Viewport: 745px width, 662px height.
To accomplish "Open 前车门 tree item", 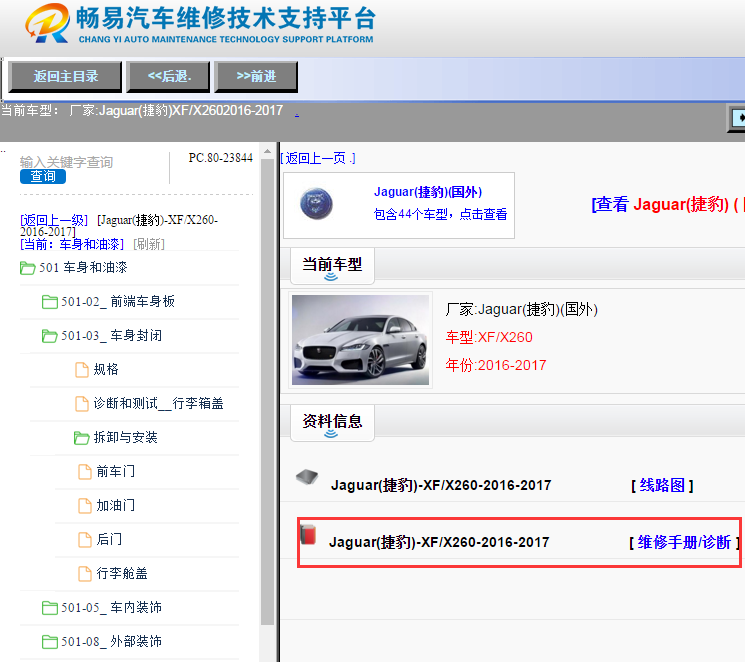I will pos(116,471).
